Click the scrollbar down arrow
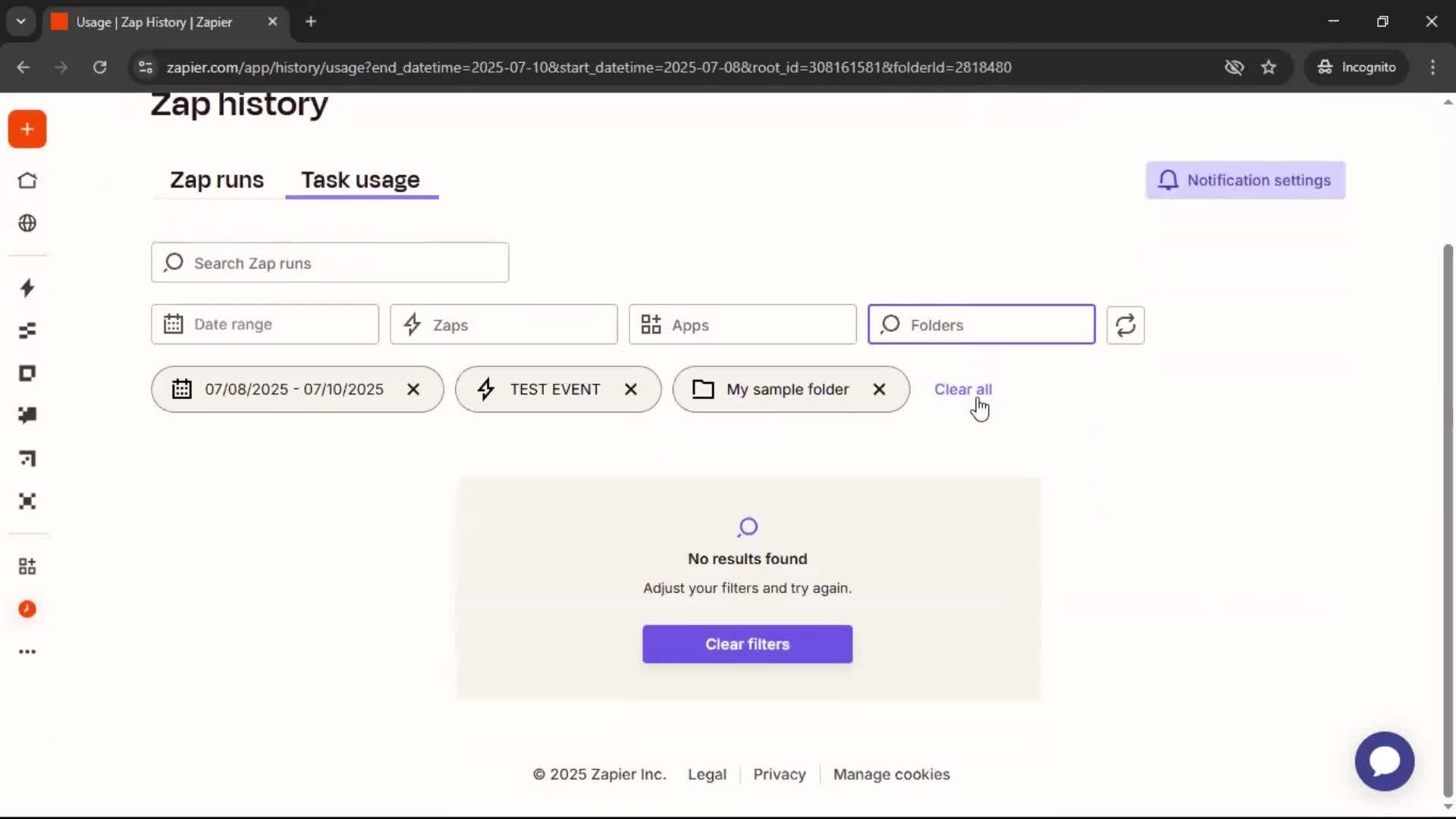The width and height of the screenshot is (1456, 819). (1448, 806)
